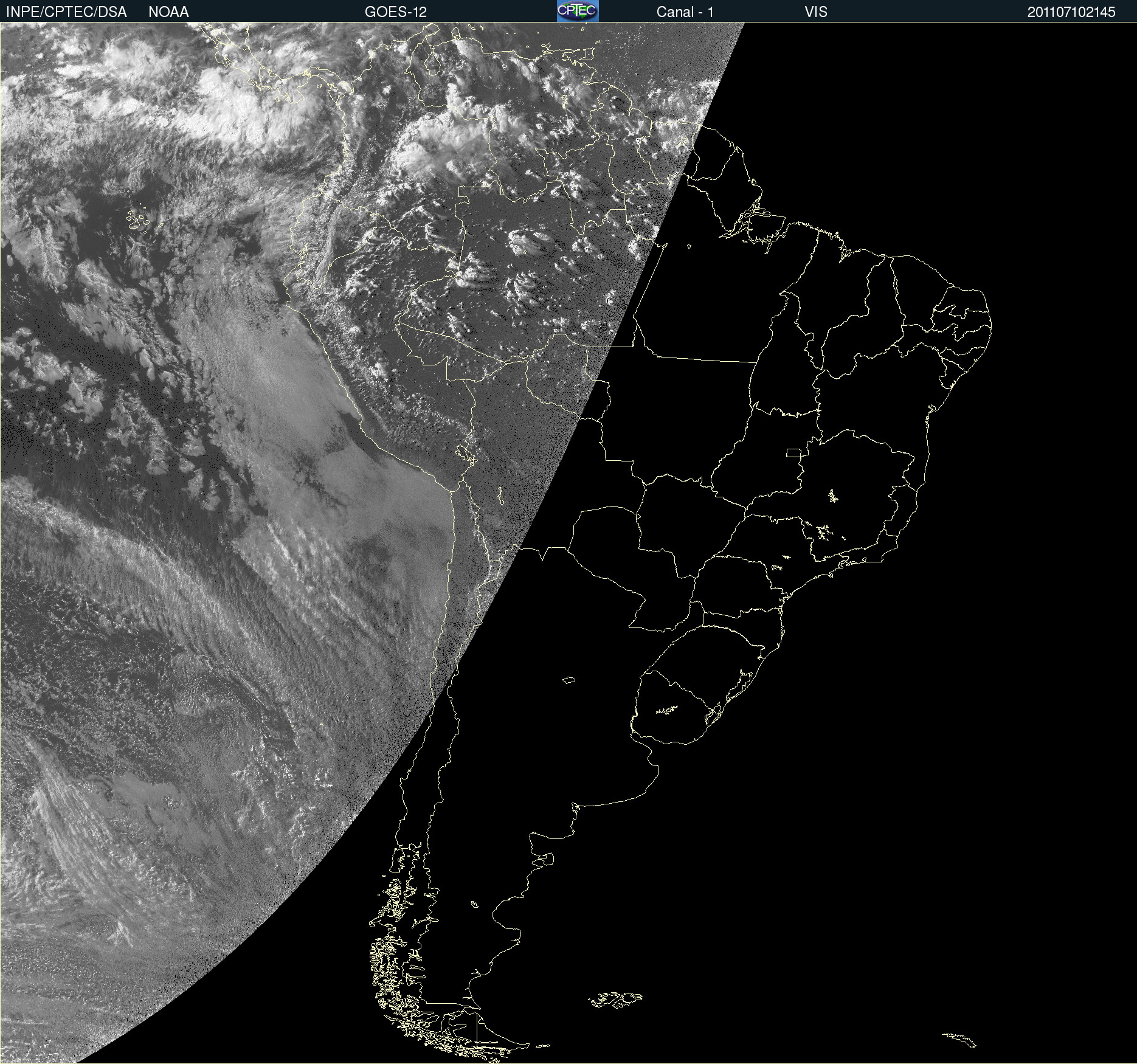Click the 201107102145 timestamp
The width and height of the screenshot is (1137, 1064).
coord(1071,12)
